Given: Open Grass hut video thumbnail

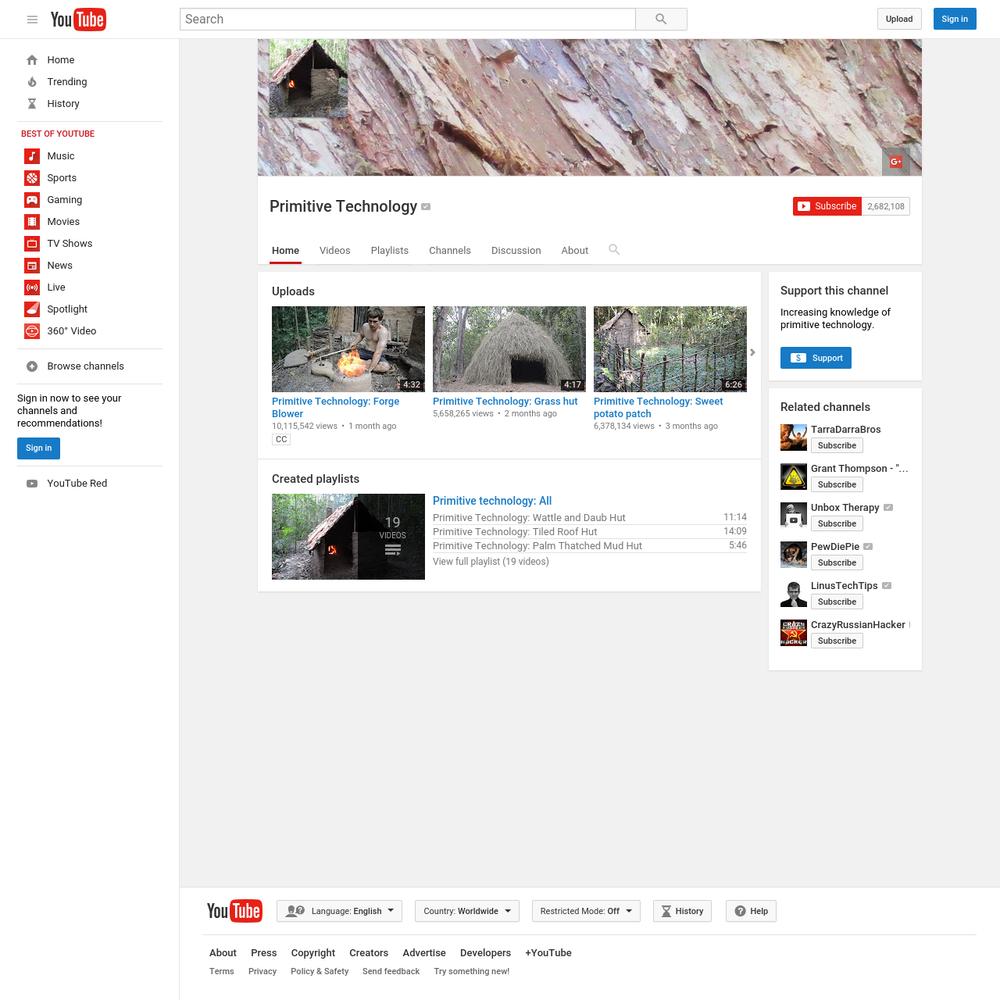Looking at the screenshot, I should (x=509, y=349).
